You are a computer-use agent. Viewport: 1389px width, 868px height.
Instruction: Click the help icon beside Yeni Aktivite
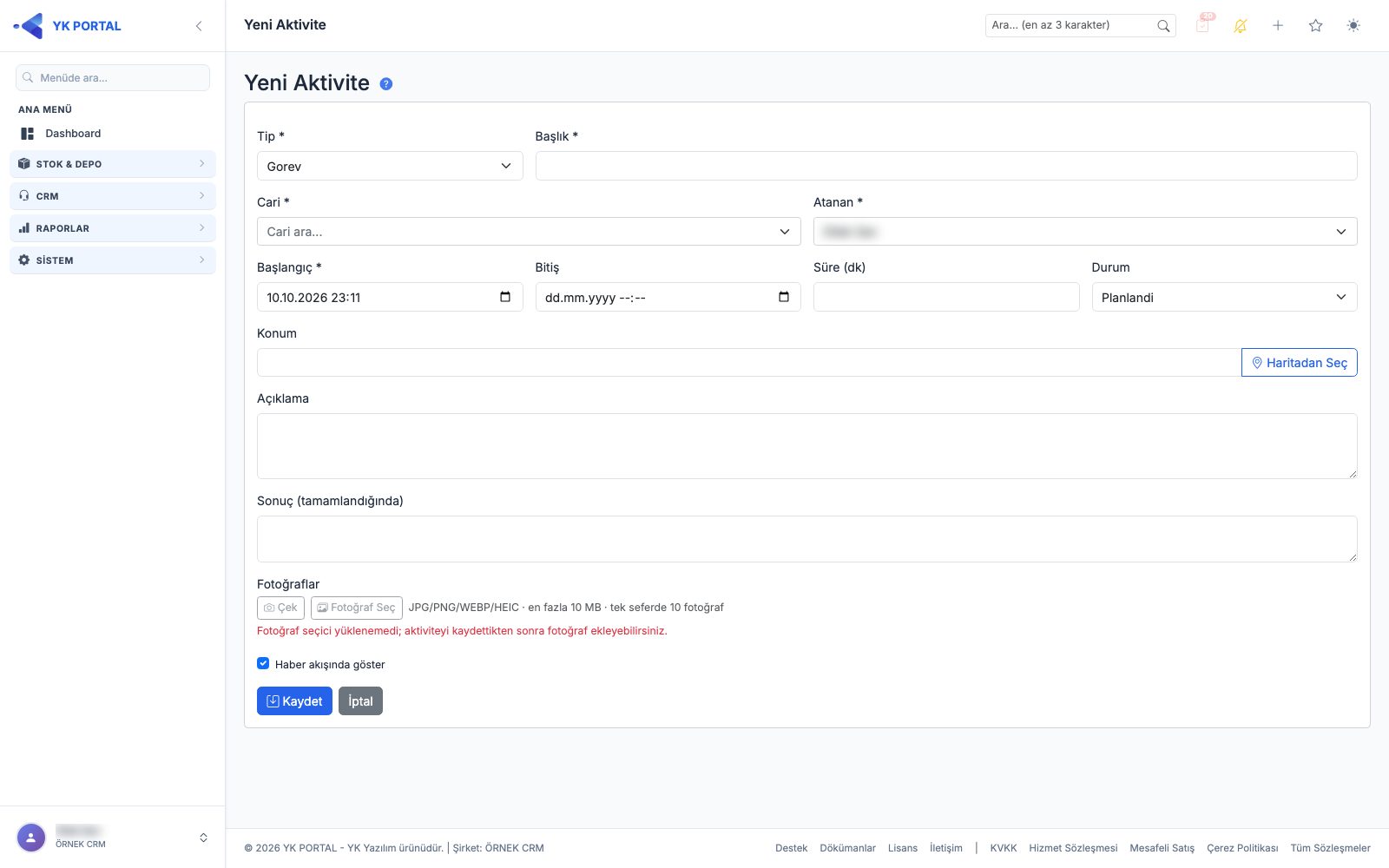(386, 84)
